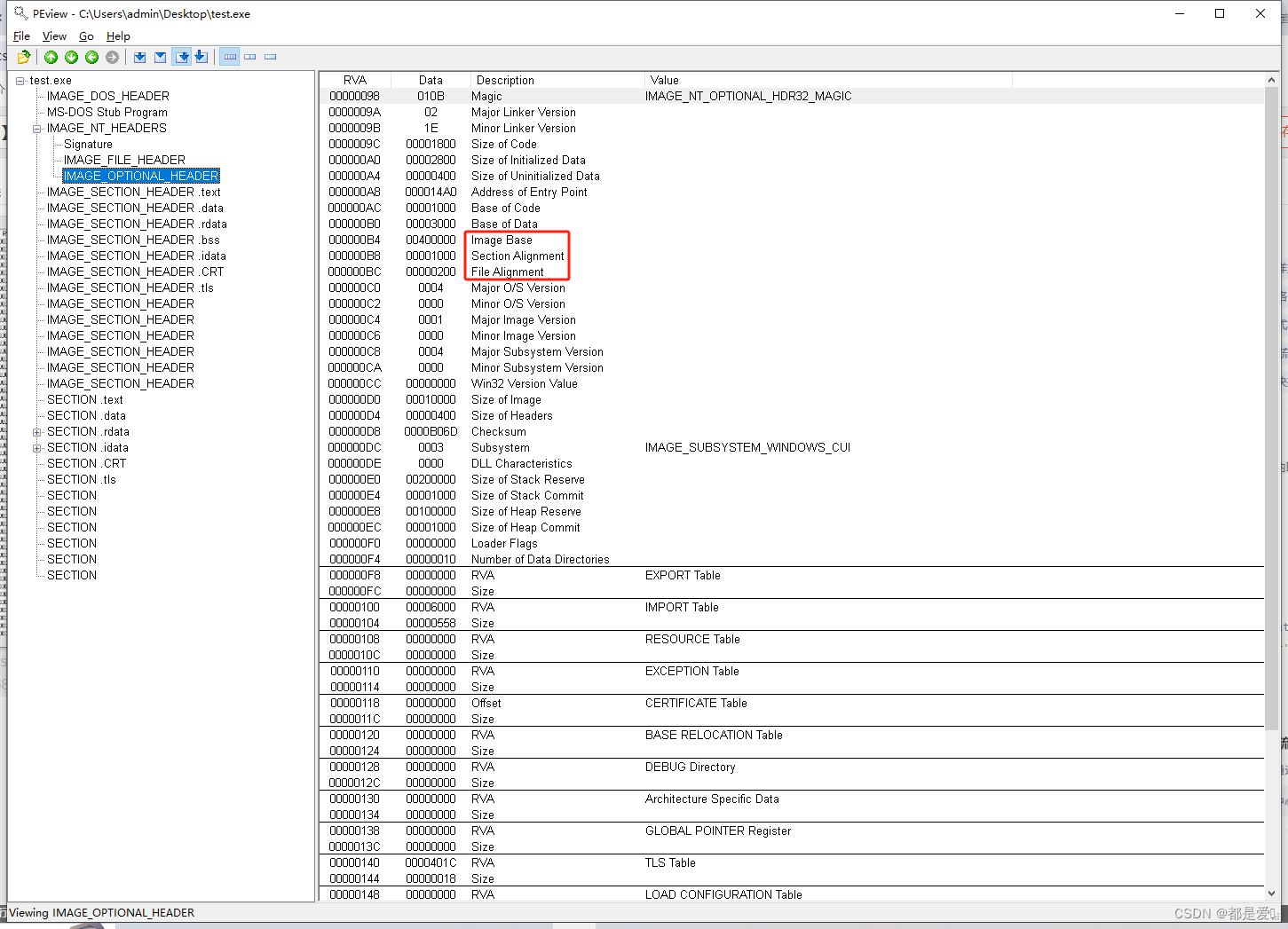Screen dimensions: 1288x929
Task: Select IMAGE_DOS_HEADER in the tree
Action: point(107,96)
